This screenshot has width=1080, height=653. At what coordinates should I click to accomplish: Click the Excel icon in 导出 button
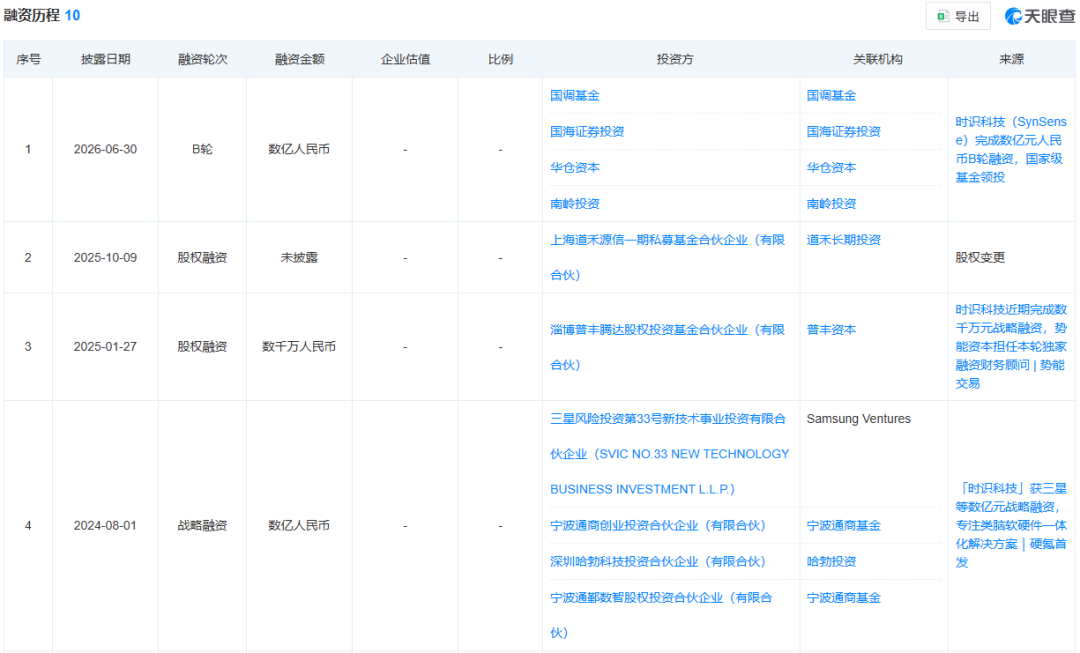[x=943, y=17]
